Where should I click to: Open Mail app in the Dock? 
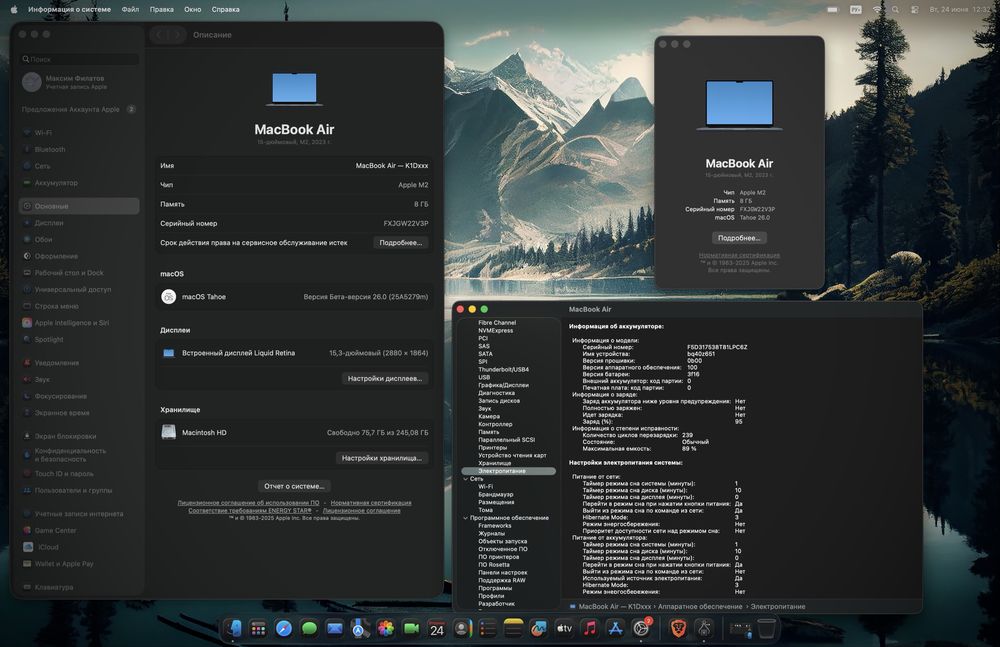click(x=335, y=628)
